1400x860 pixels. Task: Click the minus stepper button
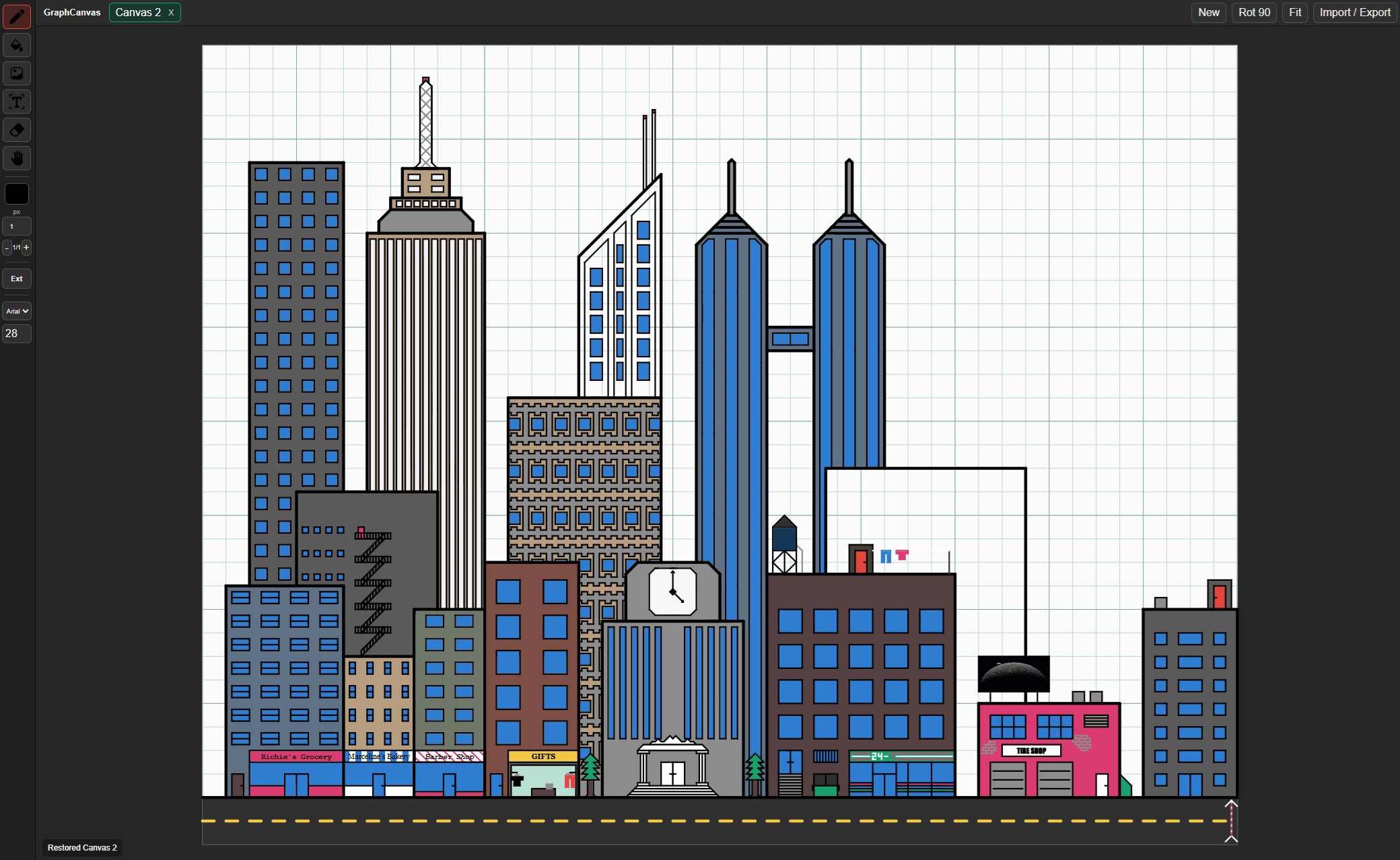(x=7, y=248)
